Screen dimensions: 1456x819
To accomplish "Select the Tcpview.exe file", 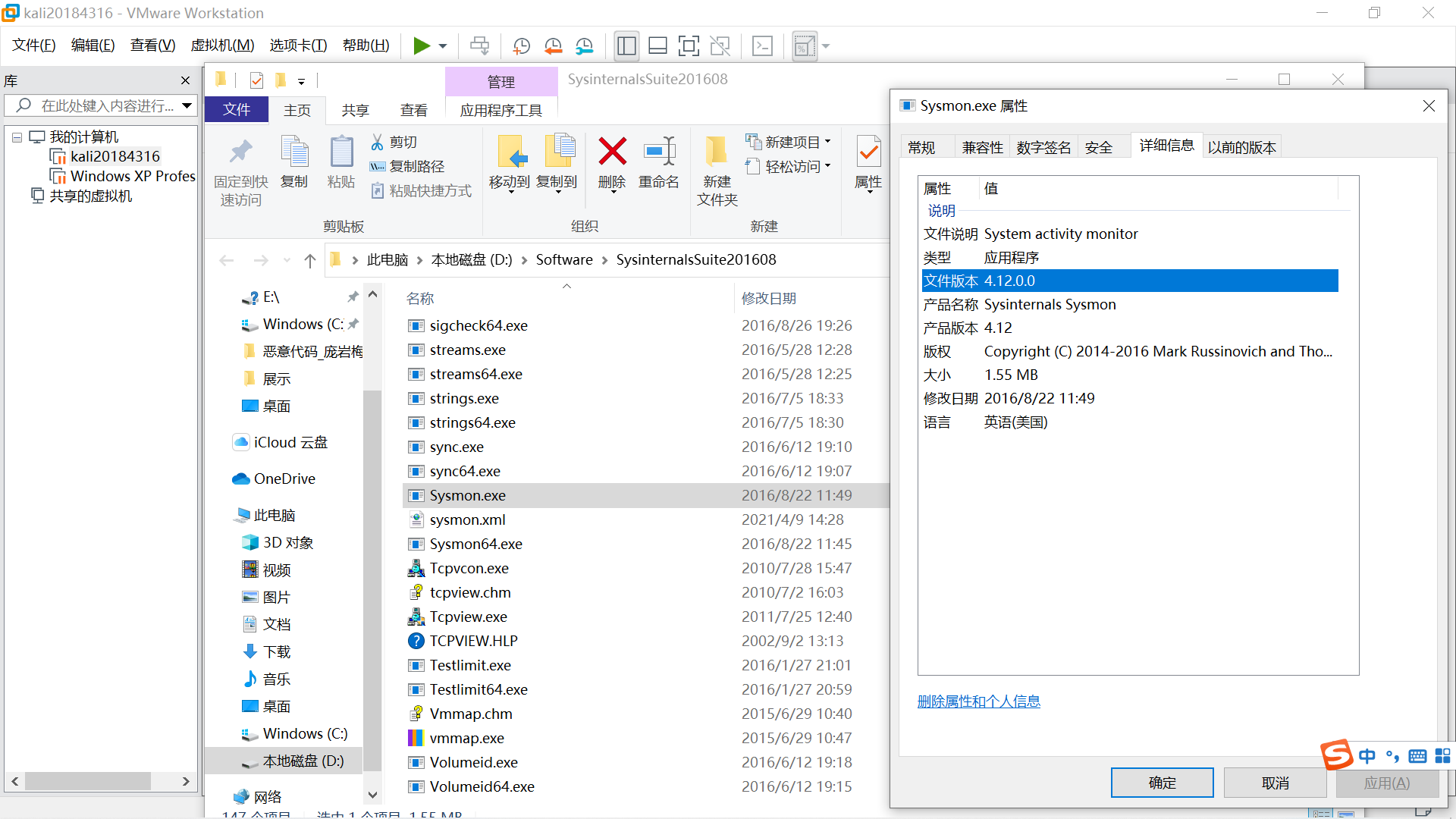I will [x=468, y=617].
